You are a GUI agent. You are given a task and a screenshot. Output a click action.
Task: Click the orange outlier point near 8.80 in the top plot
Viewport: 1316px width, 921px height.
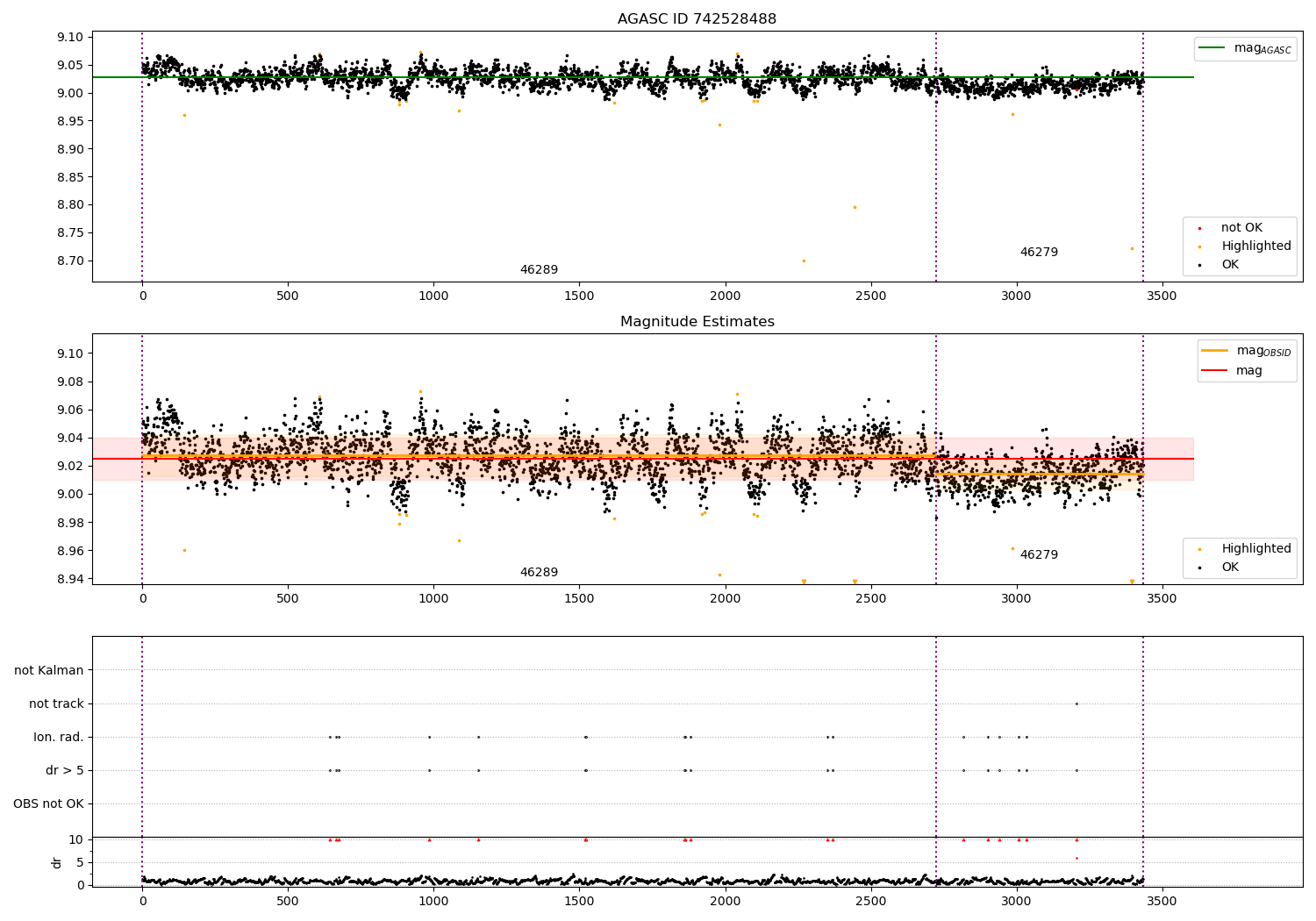click(855, 208)
